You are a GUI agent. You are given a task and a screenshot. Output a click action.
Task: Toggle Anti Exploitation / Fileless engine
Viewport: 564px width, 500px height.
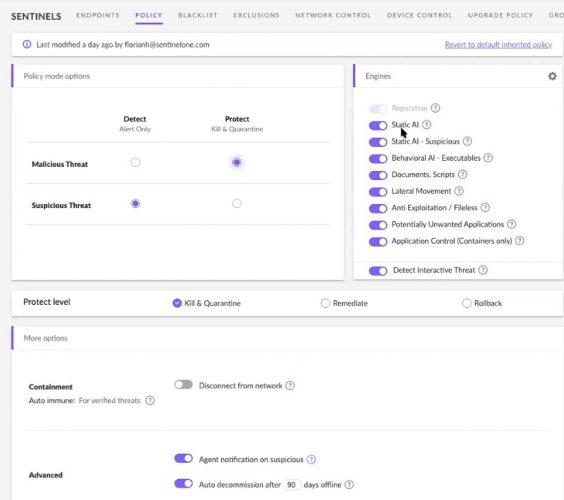point(378,208)
